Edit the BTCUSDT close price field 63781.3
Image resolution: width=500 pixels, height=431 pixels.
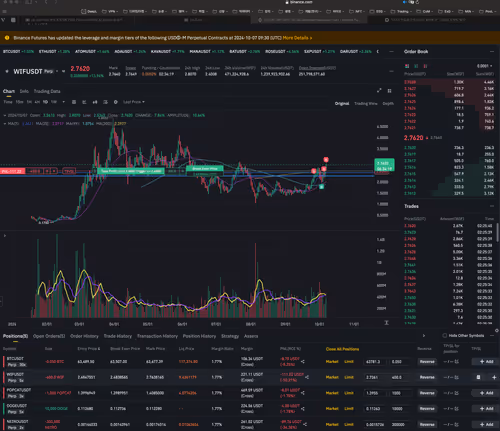(375, 362)
